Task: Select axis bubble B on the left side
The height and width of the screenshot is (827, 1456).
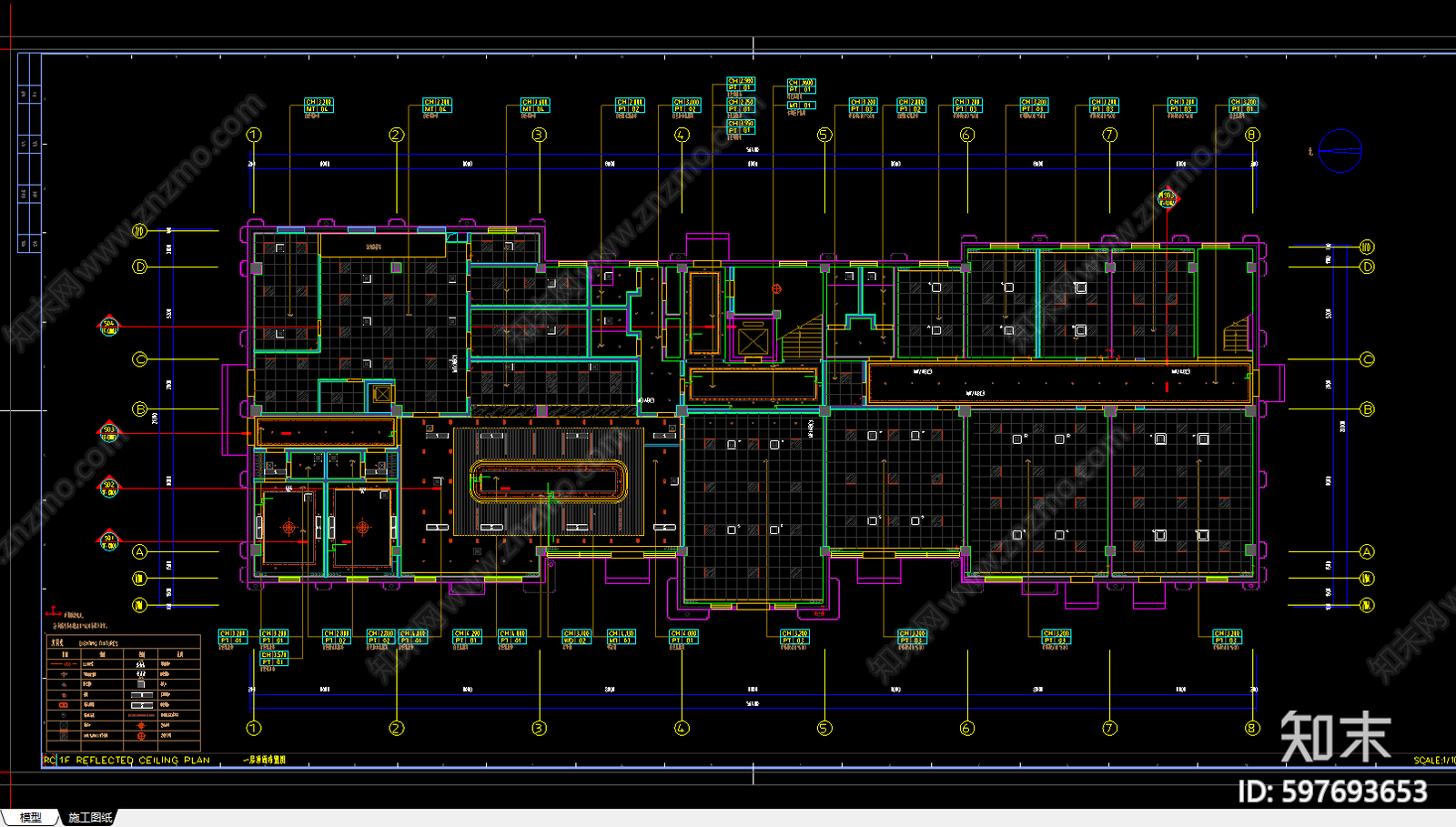Action: click(x=140, y=409)
